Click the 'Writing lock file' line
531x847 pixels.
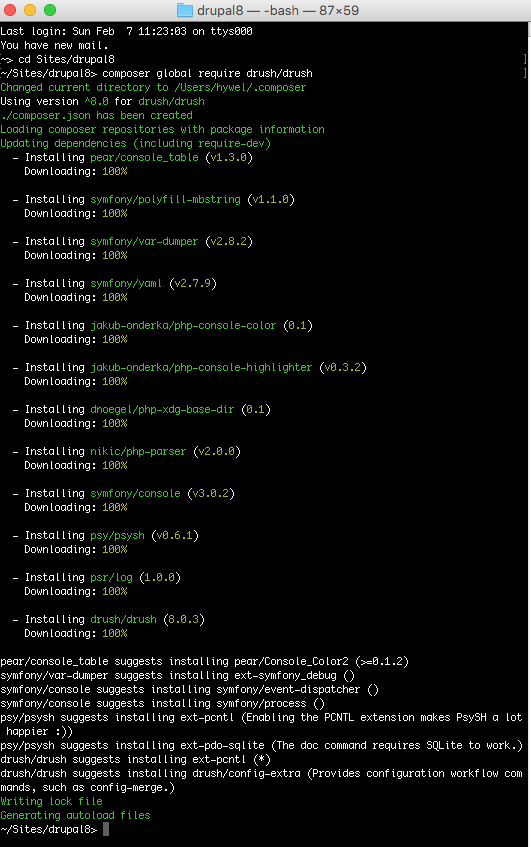51,802
